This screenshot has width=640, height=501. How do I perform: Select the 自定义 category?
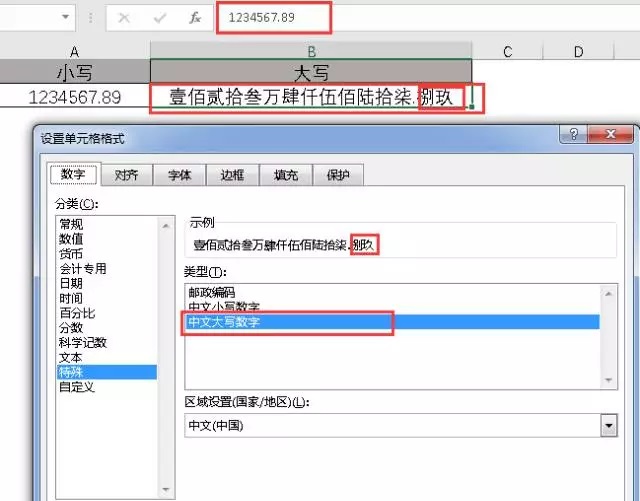click(x=77, y=387)
